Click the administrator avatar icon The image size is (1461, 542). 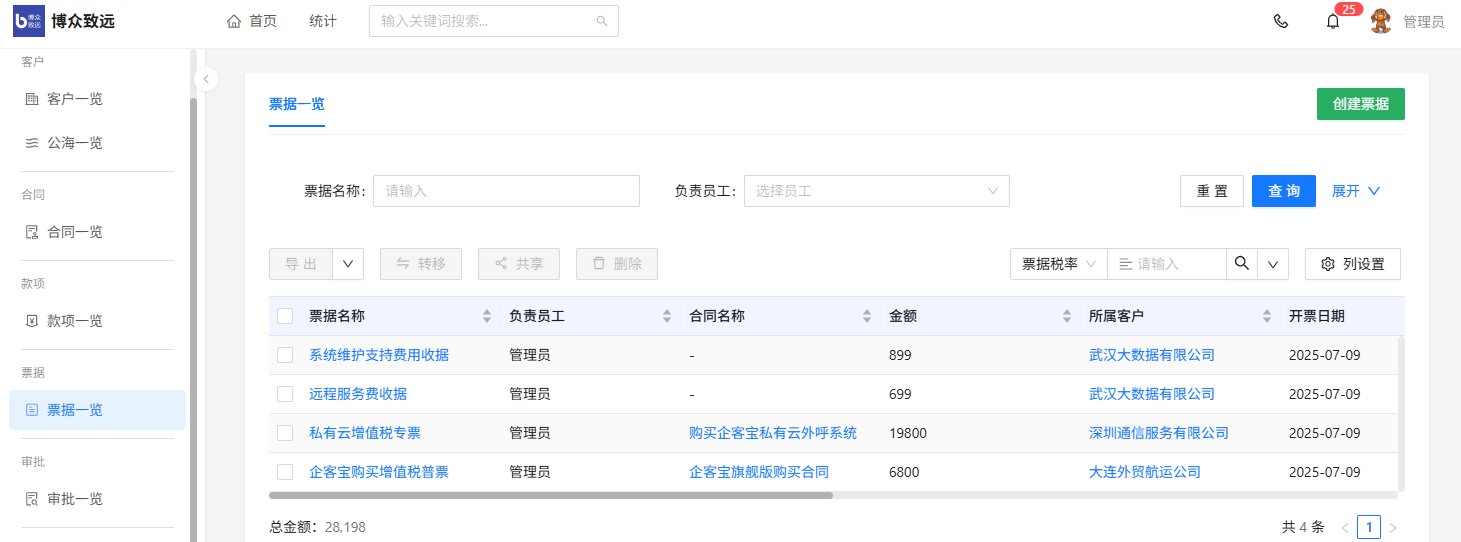coord(1381,21)
